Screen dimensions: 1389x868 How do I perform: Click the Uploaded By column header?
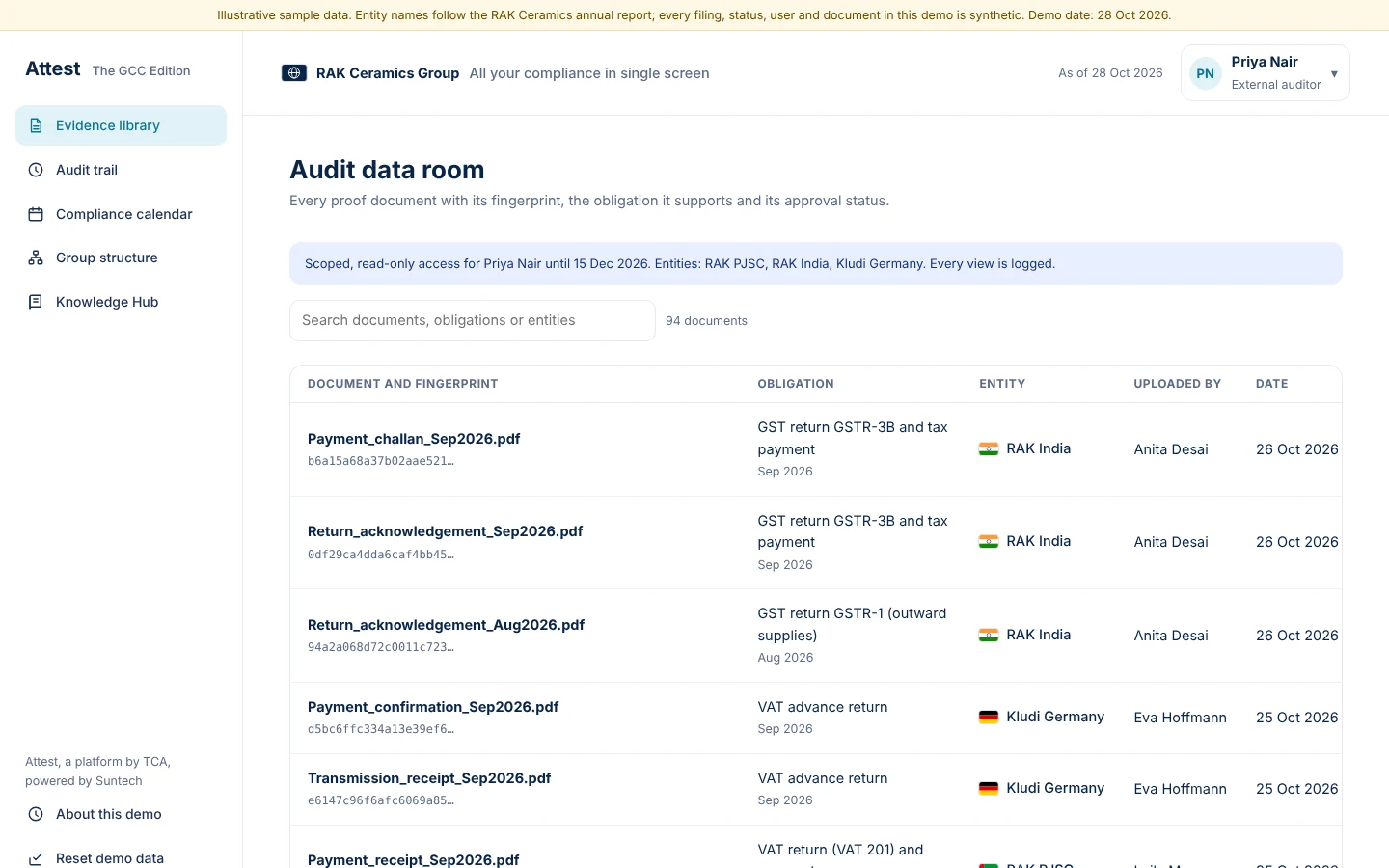tap(1178, 384)
